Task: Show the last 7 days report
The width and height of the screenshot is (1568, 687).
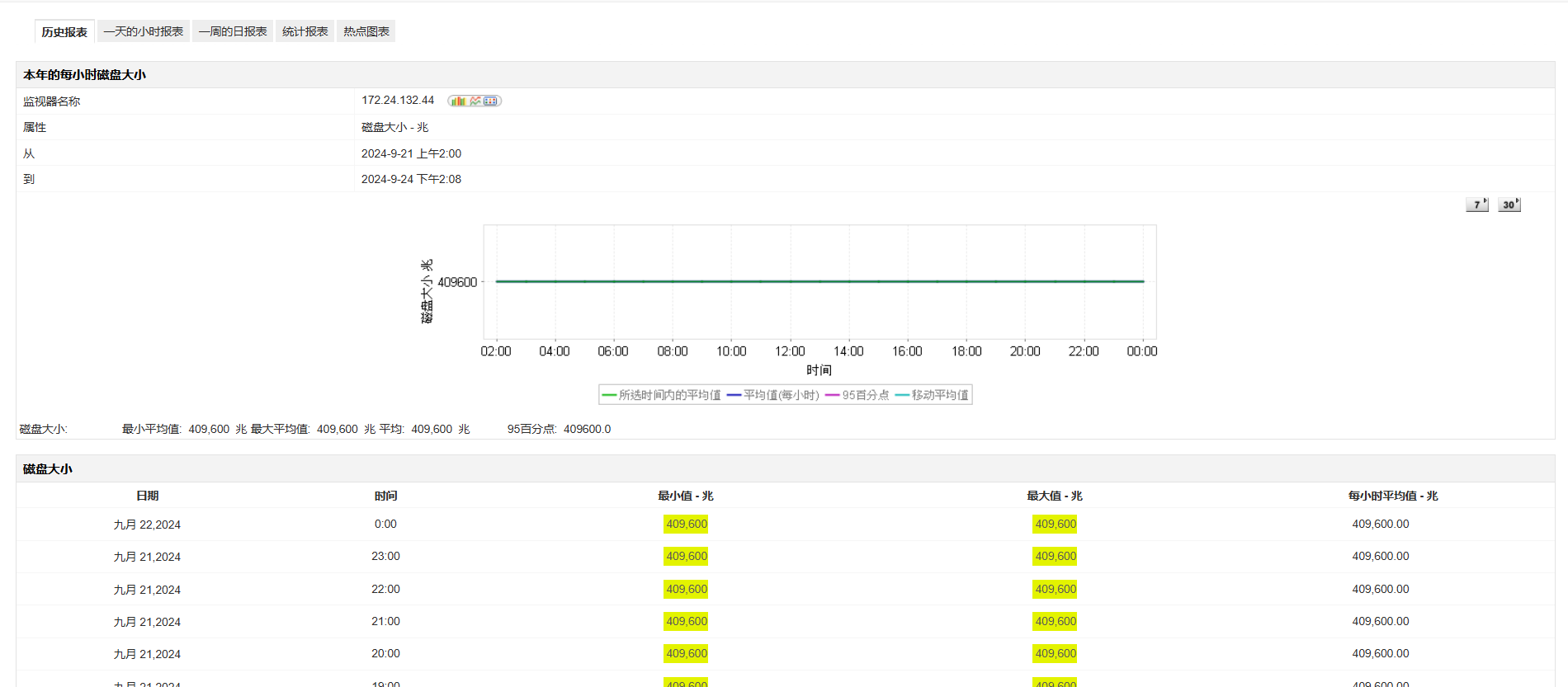Action: (x=1476, y=205)
